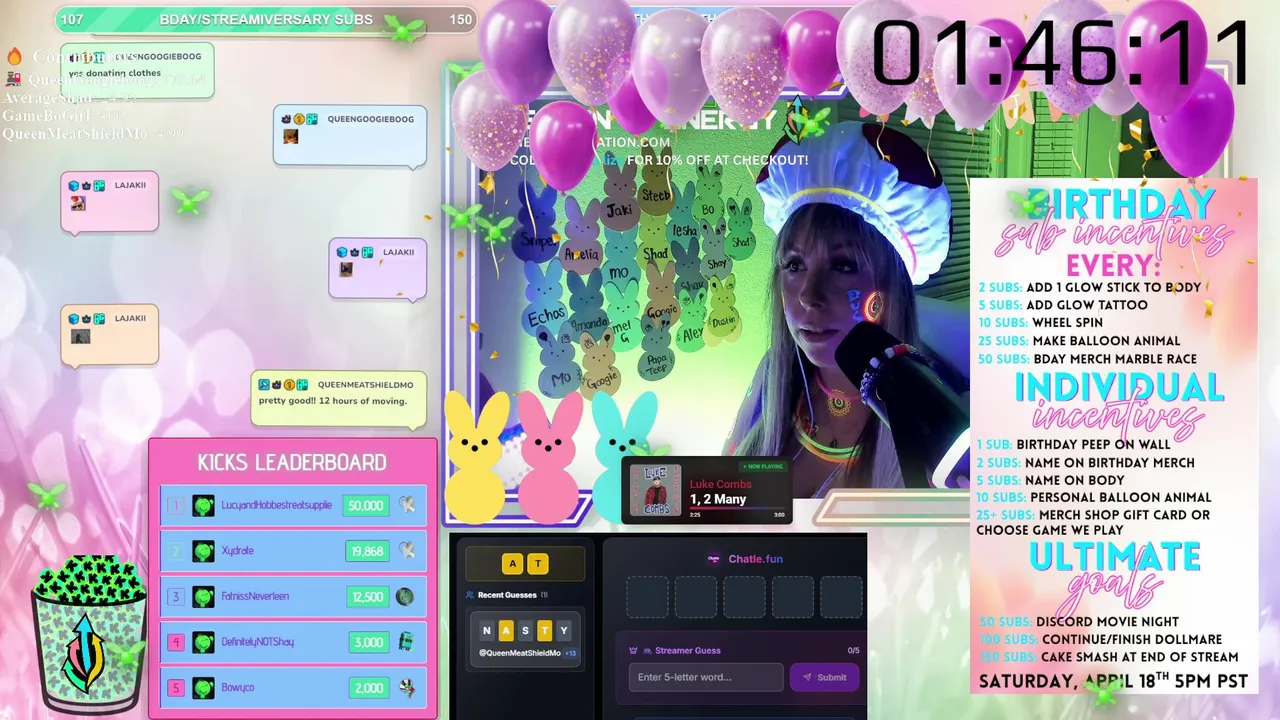This screenshot has width=1280, height=720.
Task: Click the 'Echos' peep on the wall
Action: [546, 298]
